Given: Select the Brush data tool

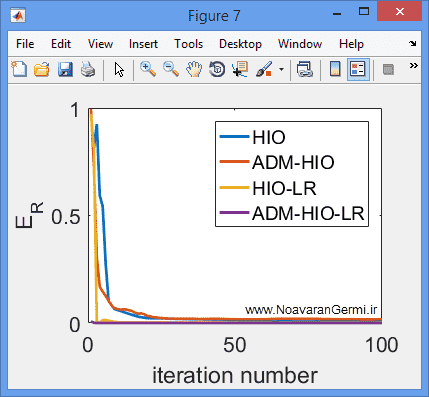Looking at the screenshot, I should click(264, 69).
